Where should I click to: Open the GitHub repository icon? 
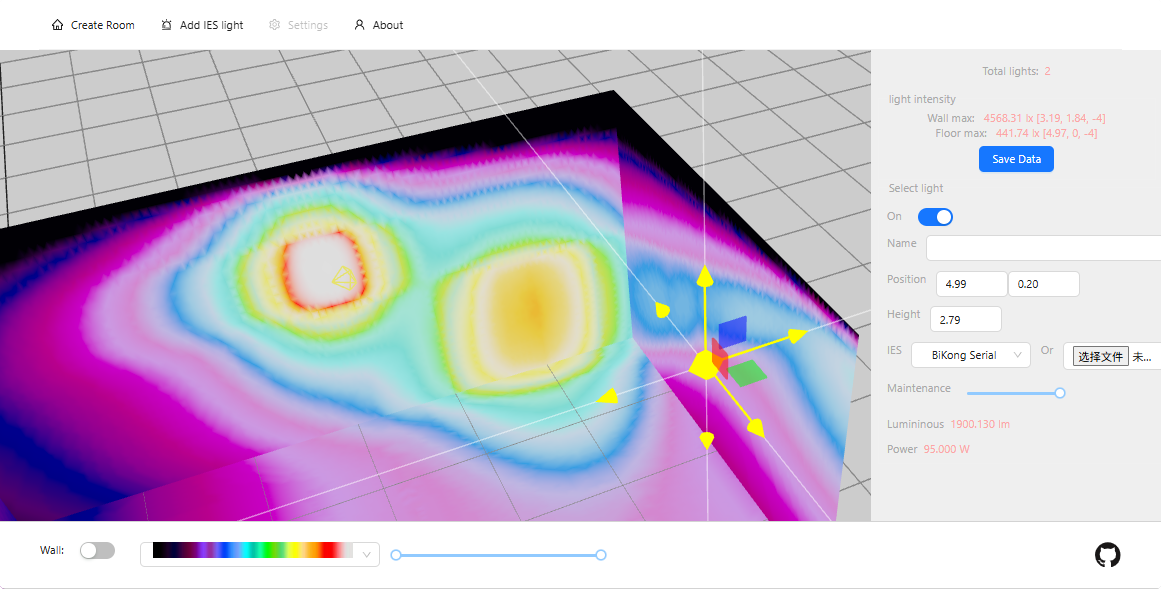tap(1108, 555)
